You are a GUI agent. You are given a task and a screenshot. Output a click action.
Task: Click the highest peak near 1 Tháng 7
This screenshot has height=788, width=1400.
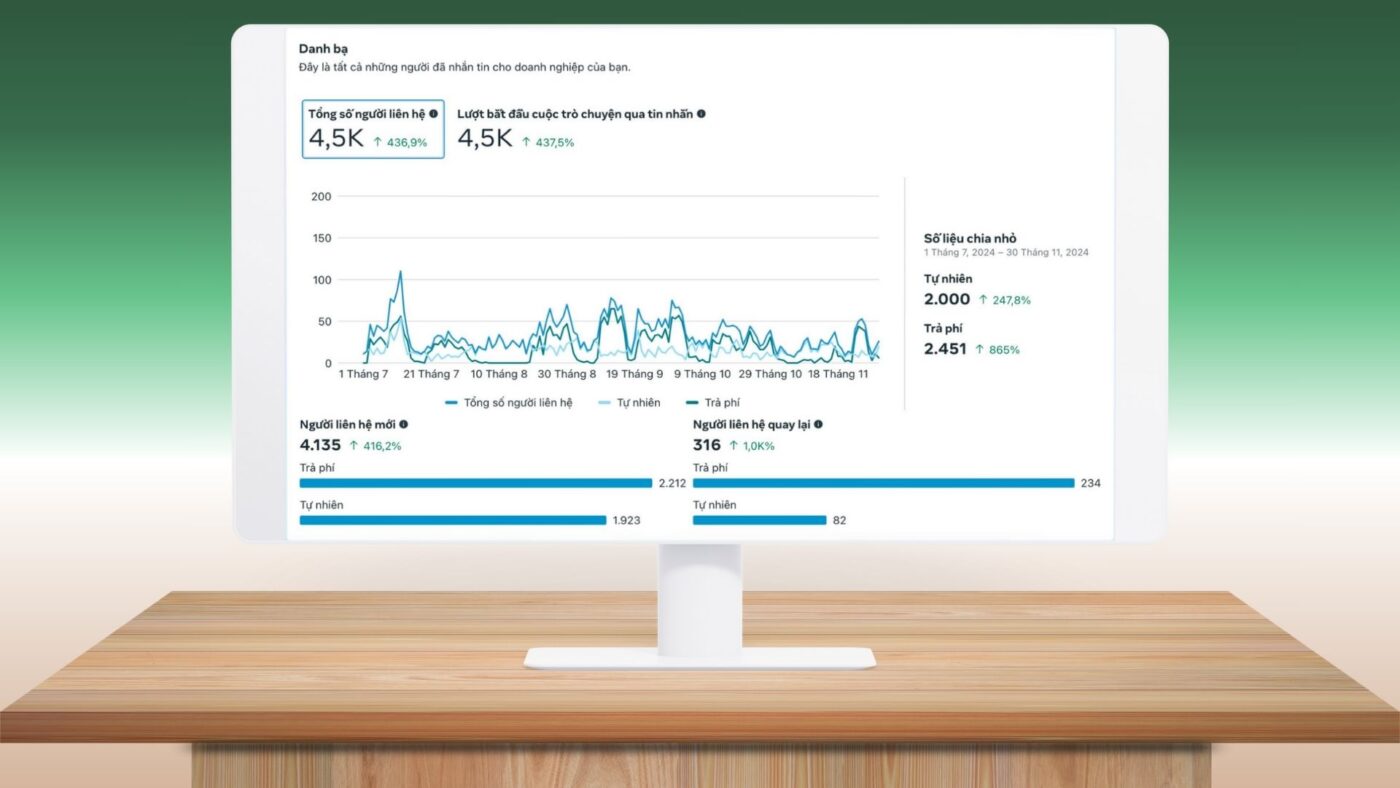tap(400, 272)
